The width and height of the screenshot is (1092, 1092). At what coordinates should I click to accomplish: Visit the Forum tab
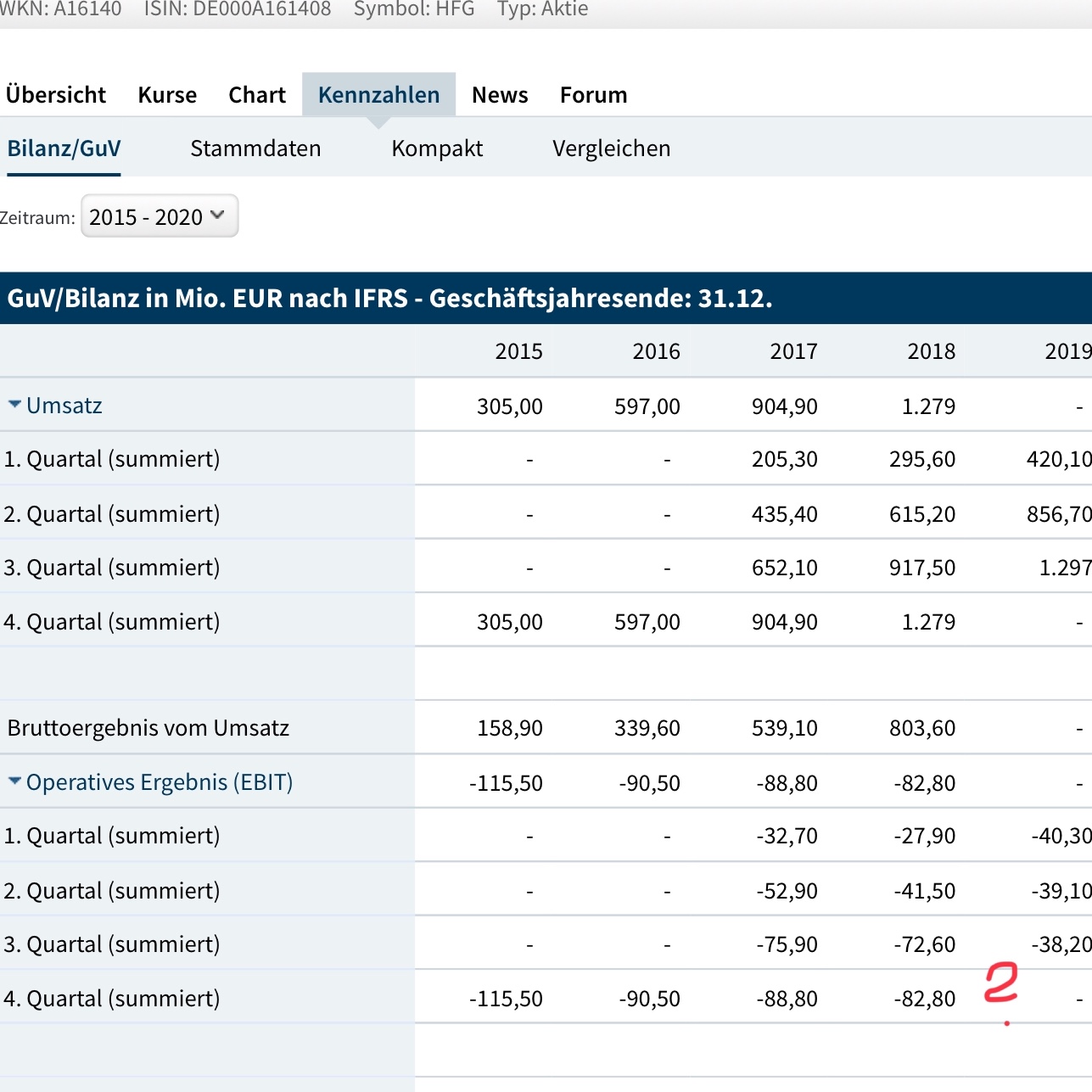pyautogui.click(x=594, y=95)
